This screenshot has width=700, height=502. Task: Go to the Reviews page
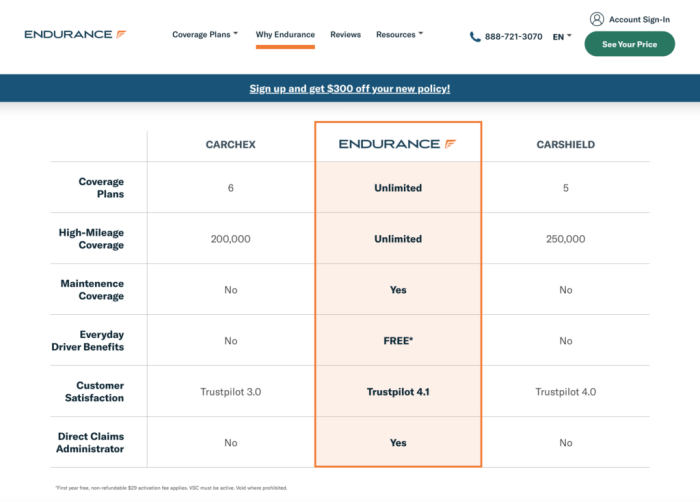pyautogui.click(x=345, y=35)
